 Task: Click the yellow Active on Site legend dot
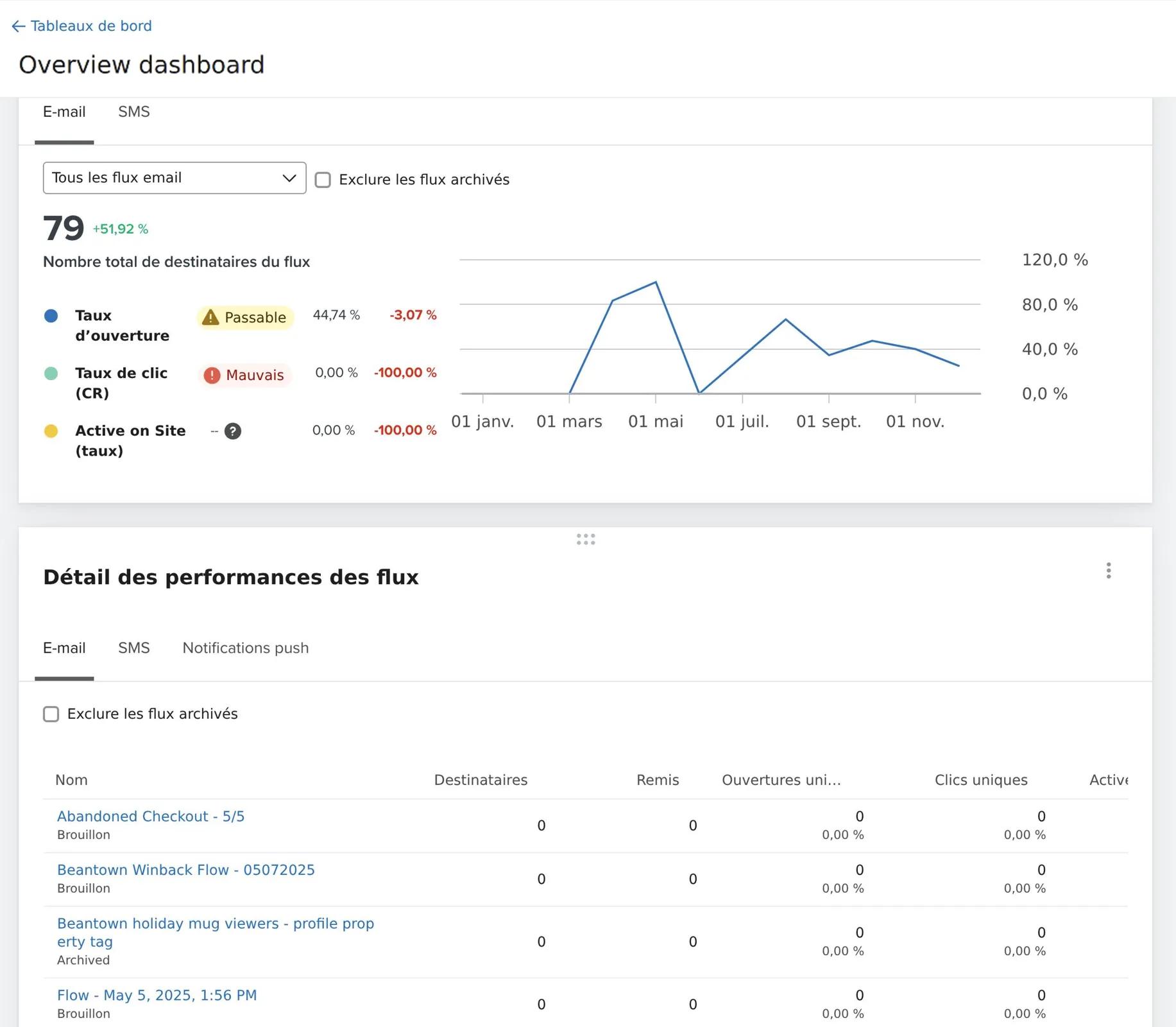tap(51, 431)
